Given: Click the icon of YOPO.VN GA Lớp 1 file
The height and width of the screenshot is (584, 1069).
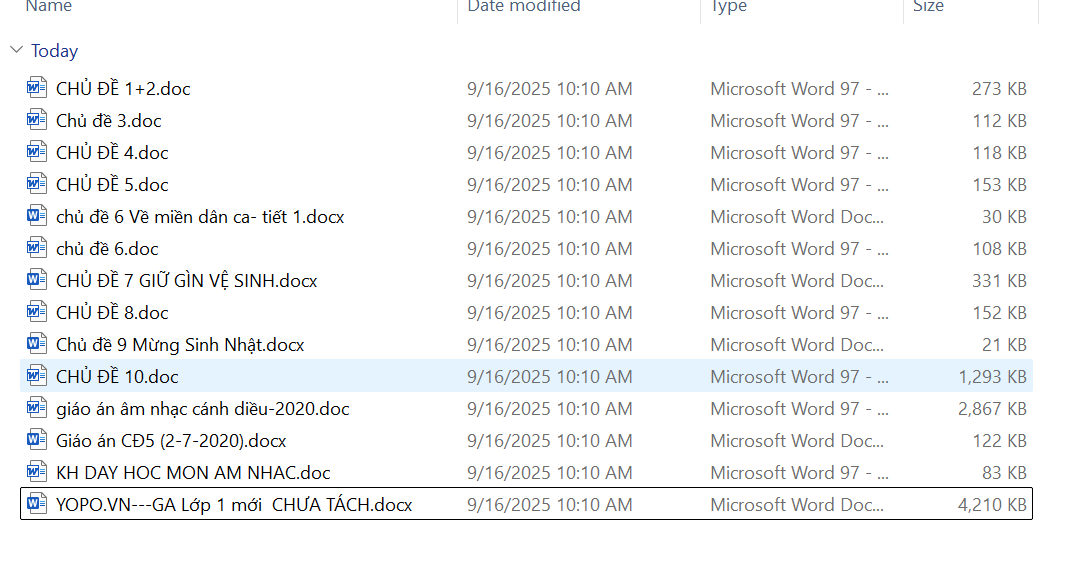Looking at the screenshot, I should [x=37, y=504].
